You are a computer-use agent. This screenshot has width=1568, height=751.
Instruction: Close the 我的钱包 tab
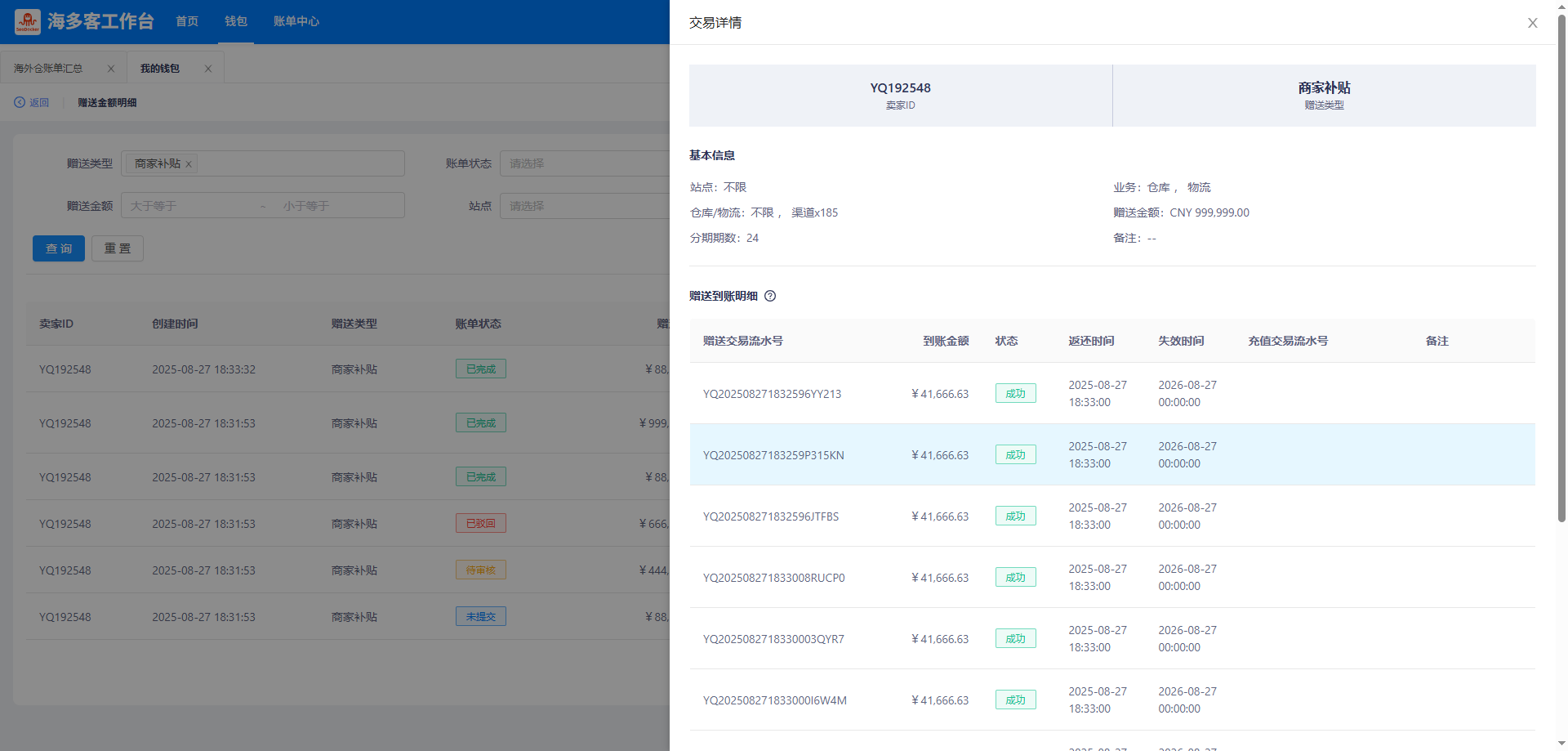pos(208,69)
